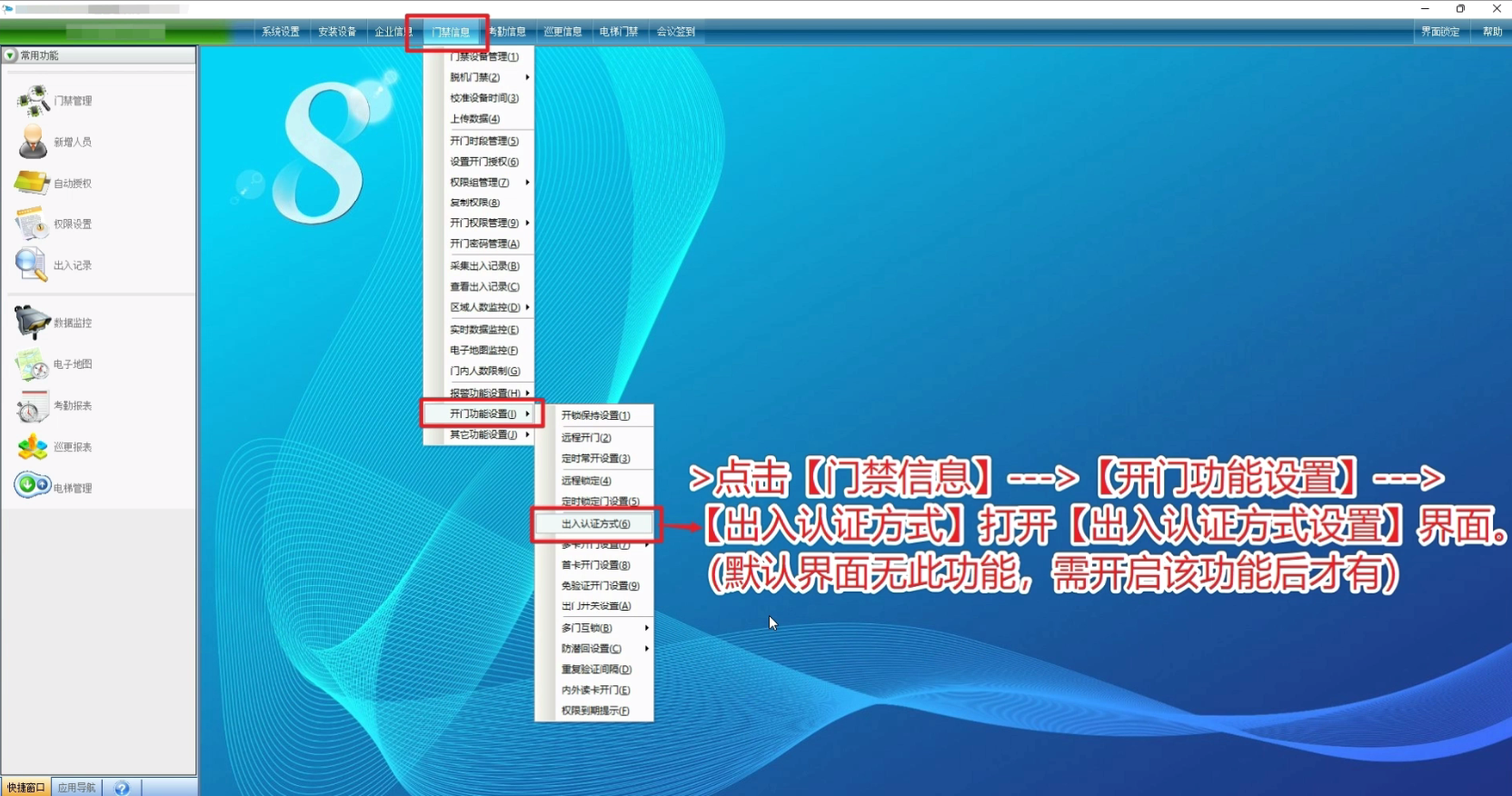Open the 门禁管理 sidebar icon
The width and height of the screenshot is (1512, 796).
tap(33, 100)
